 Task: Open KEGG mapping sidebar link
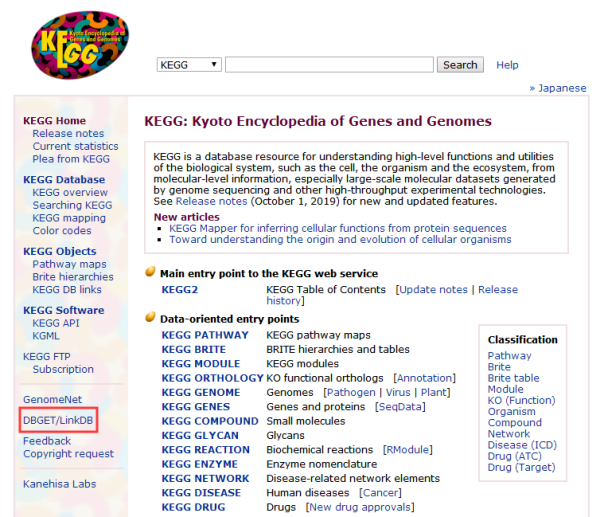pyautogui.click(x=69, y=218)
